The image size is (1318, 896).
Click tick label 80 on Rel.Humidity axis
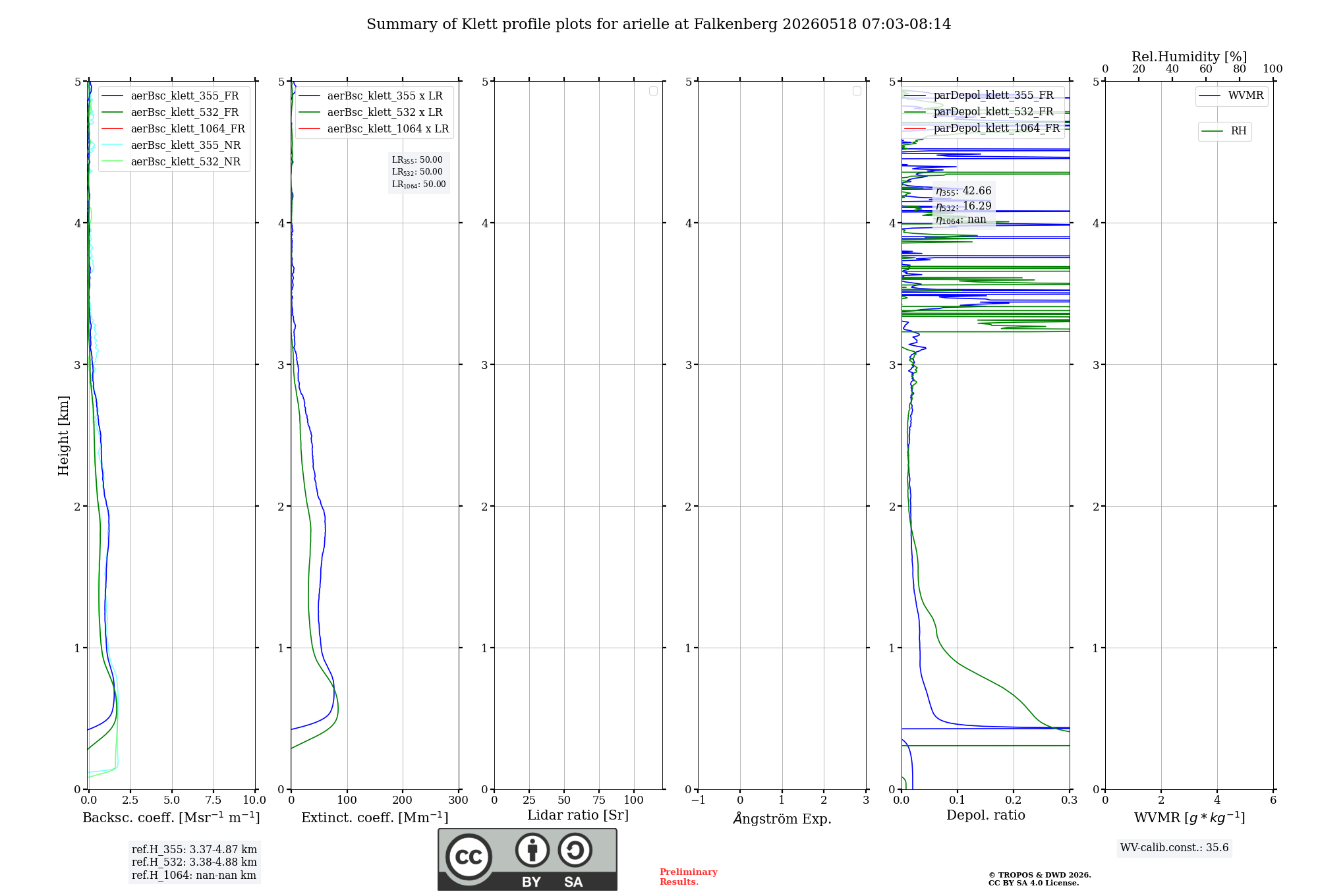tap(1240, 69)
